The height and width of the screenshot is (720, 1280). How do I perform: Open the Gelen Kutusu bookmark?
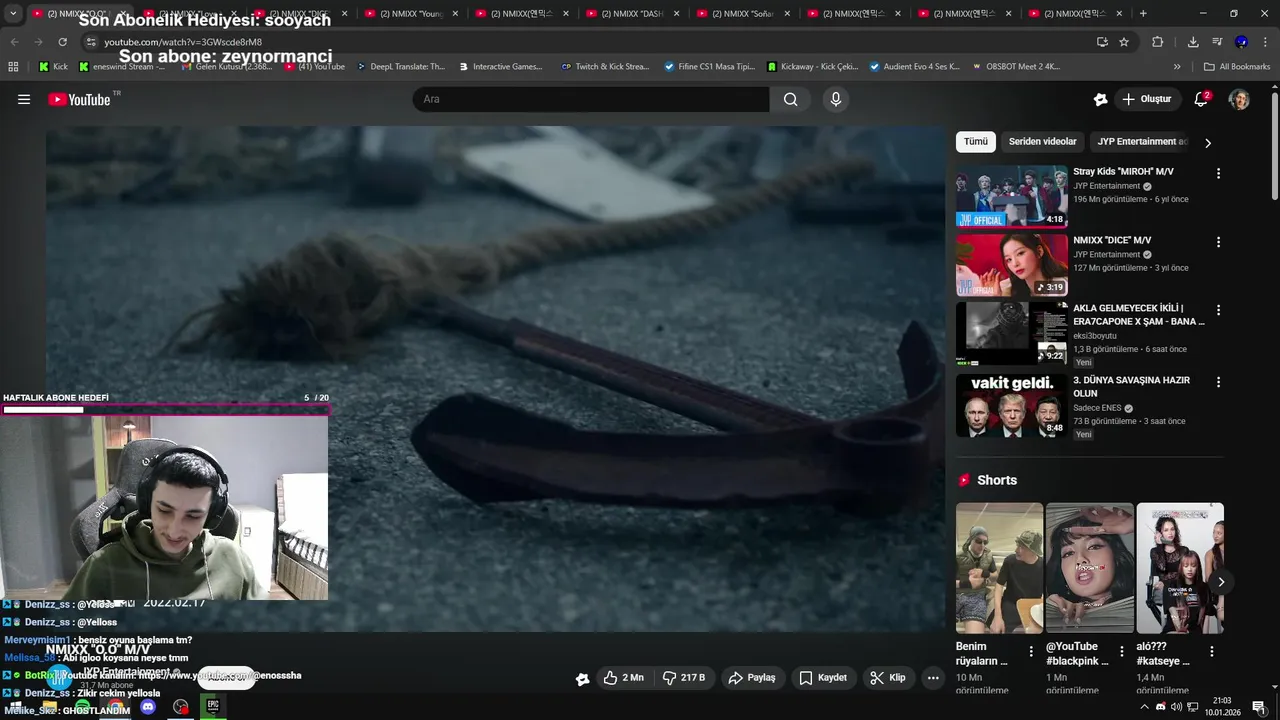pos(225,67)
